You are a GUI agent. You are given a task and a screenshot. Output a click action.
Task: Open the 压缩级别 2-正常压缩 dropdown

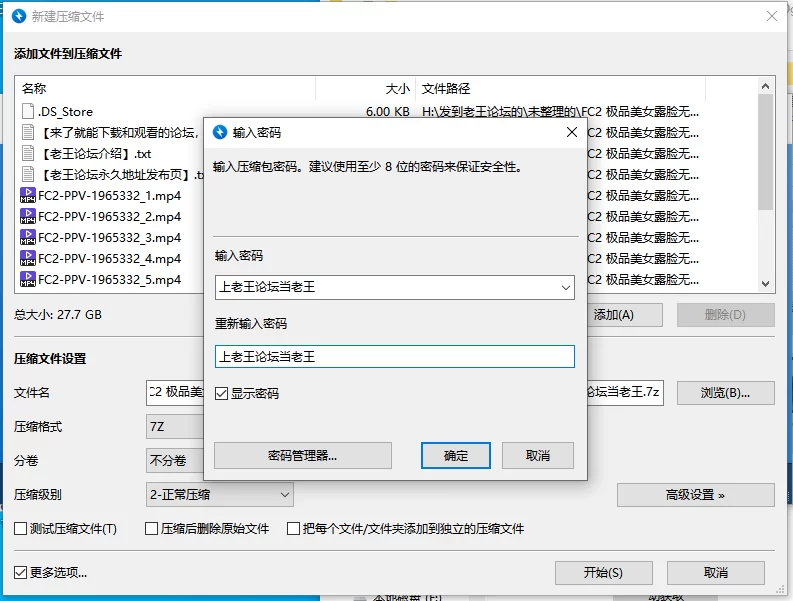[x=219, y=495]
